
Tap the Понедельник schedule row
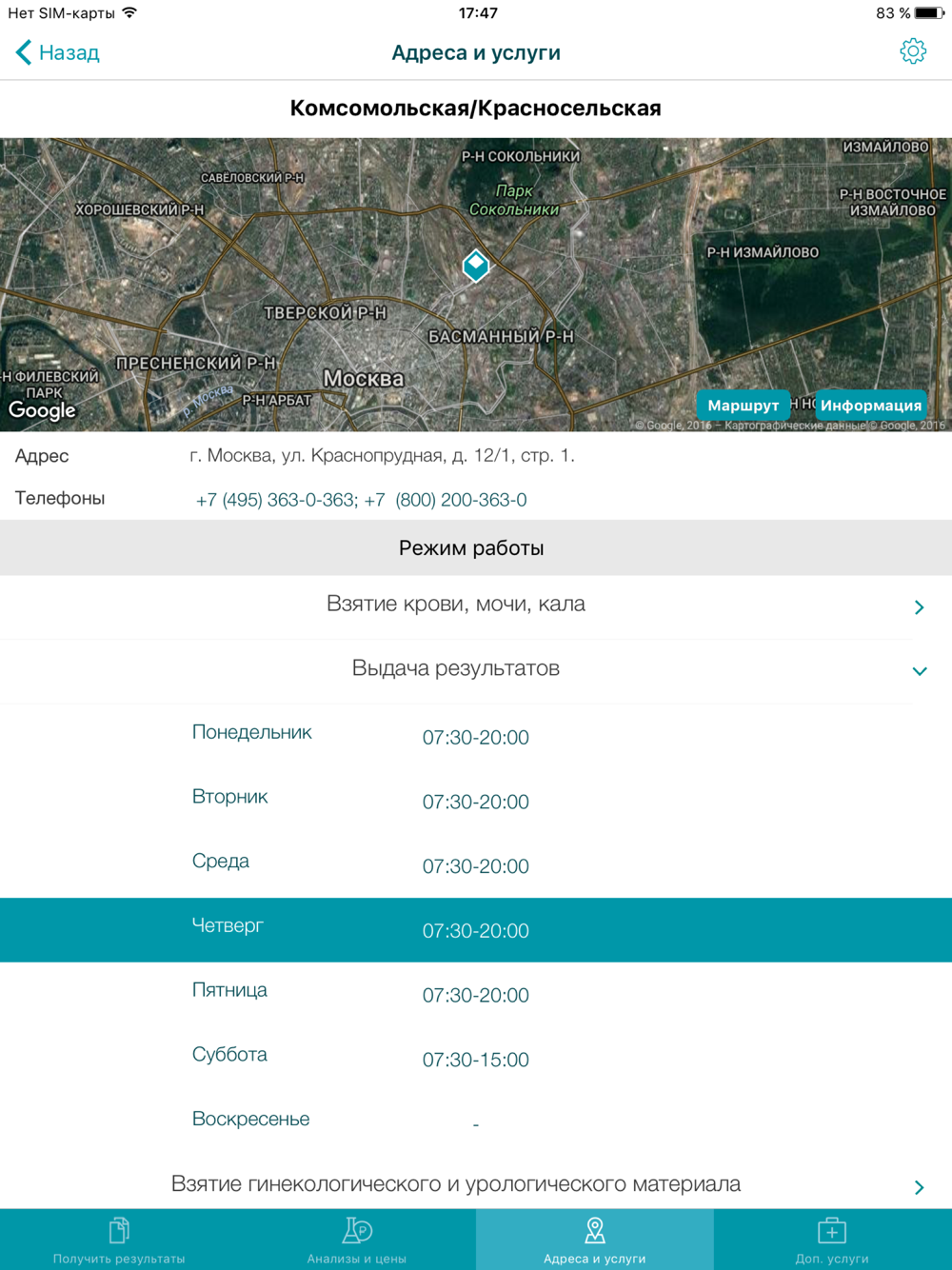[x=476, y=735]
